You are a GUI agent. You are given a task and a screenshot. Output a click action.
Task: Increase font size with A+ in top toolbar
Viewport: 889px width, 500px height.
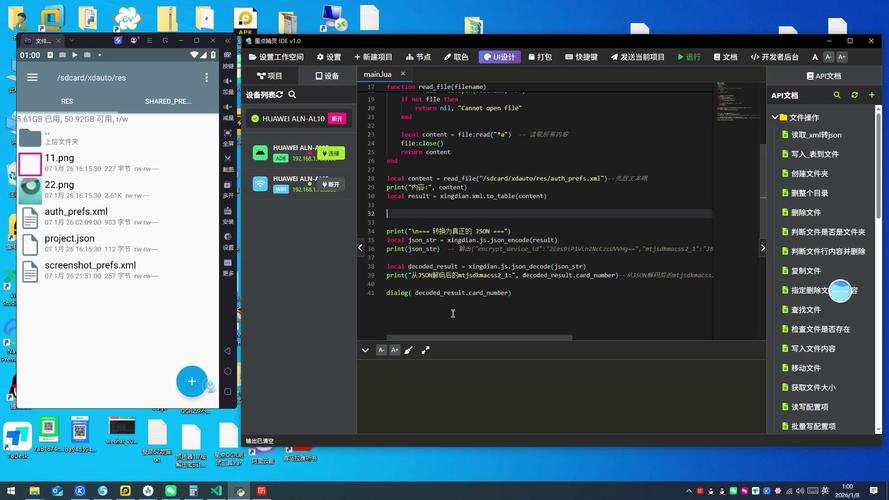click(842, 57)
